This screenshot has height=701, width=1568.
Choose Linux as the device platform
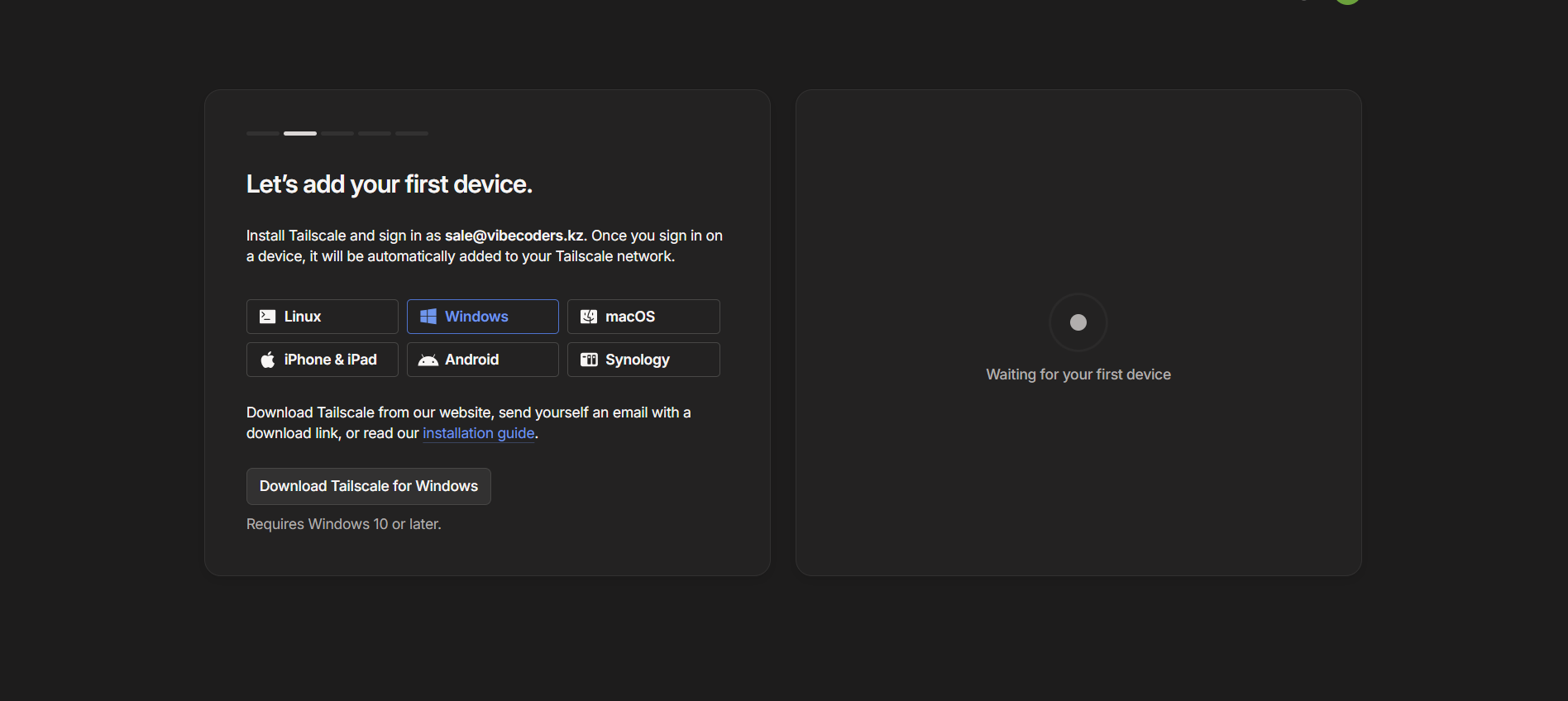[x=323, y=317]
